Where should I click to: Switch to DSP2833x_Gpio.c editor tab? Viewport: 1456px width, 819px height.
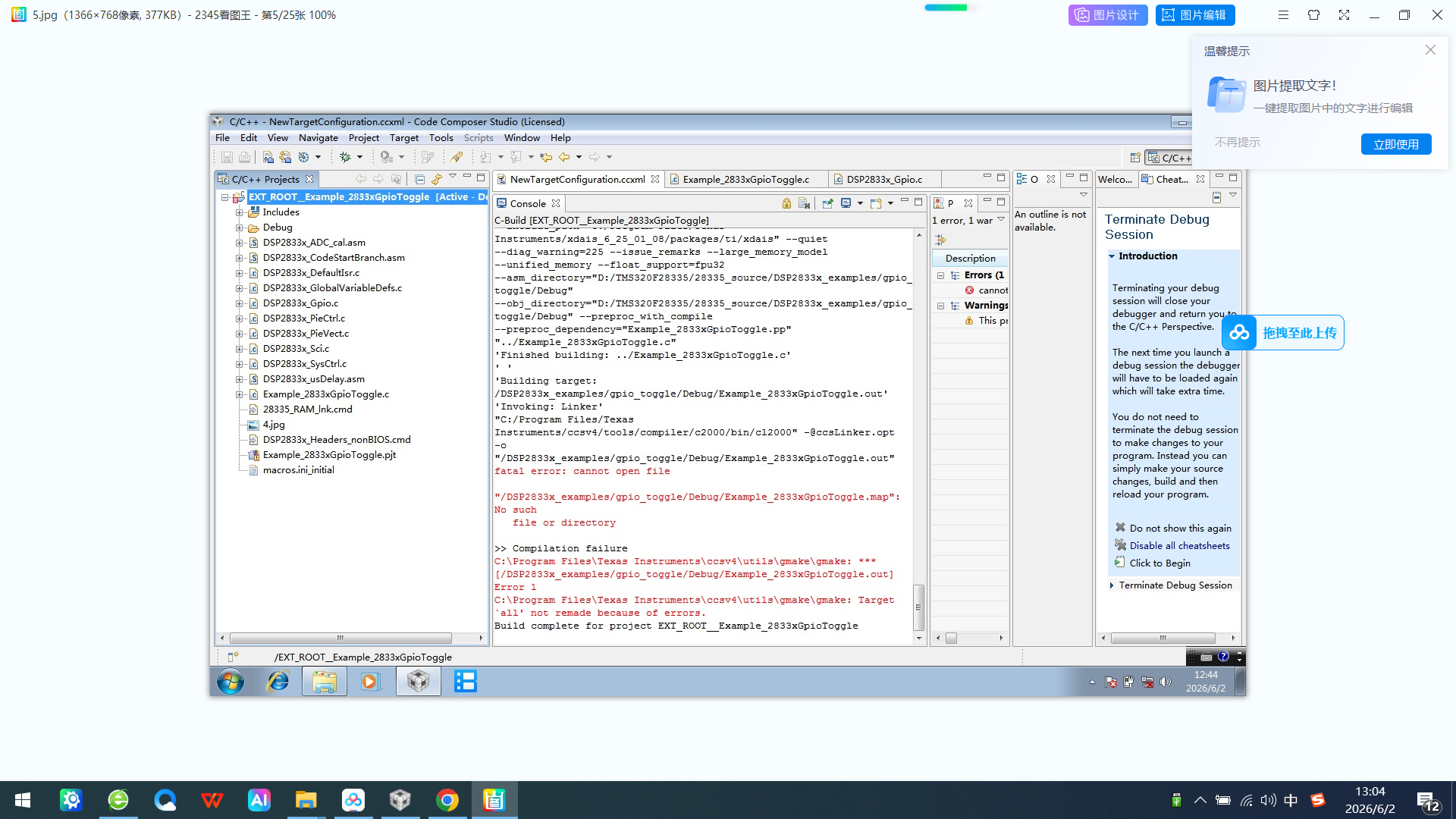click(x=884, y=180)
